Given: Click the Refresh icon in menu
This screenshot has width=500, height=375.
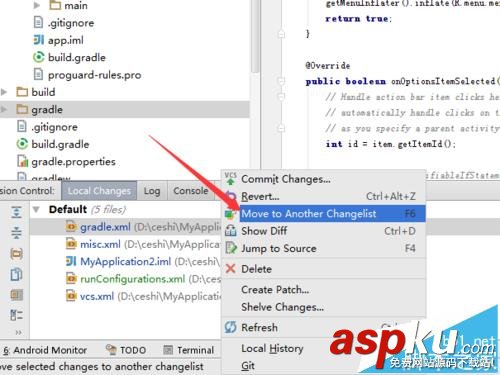Looking at the screenshot, I should point(230,327).
